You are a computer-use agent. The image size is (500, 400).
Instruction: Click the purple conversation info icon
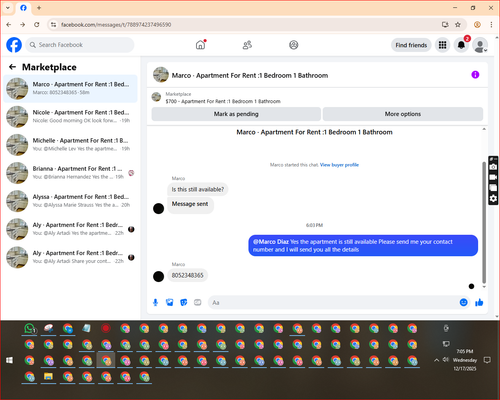coord(475,75)
